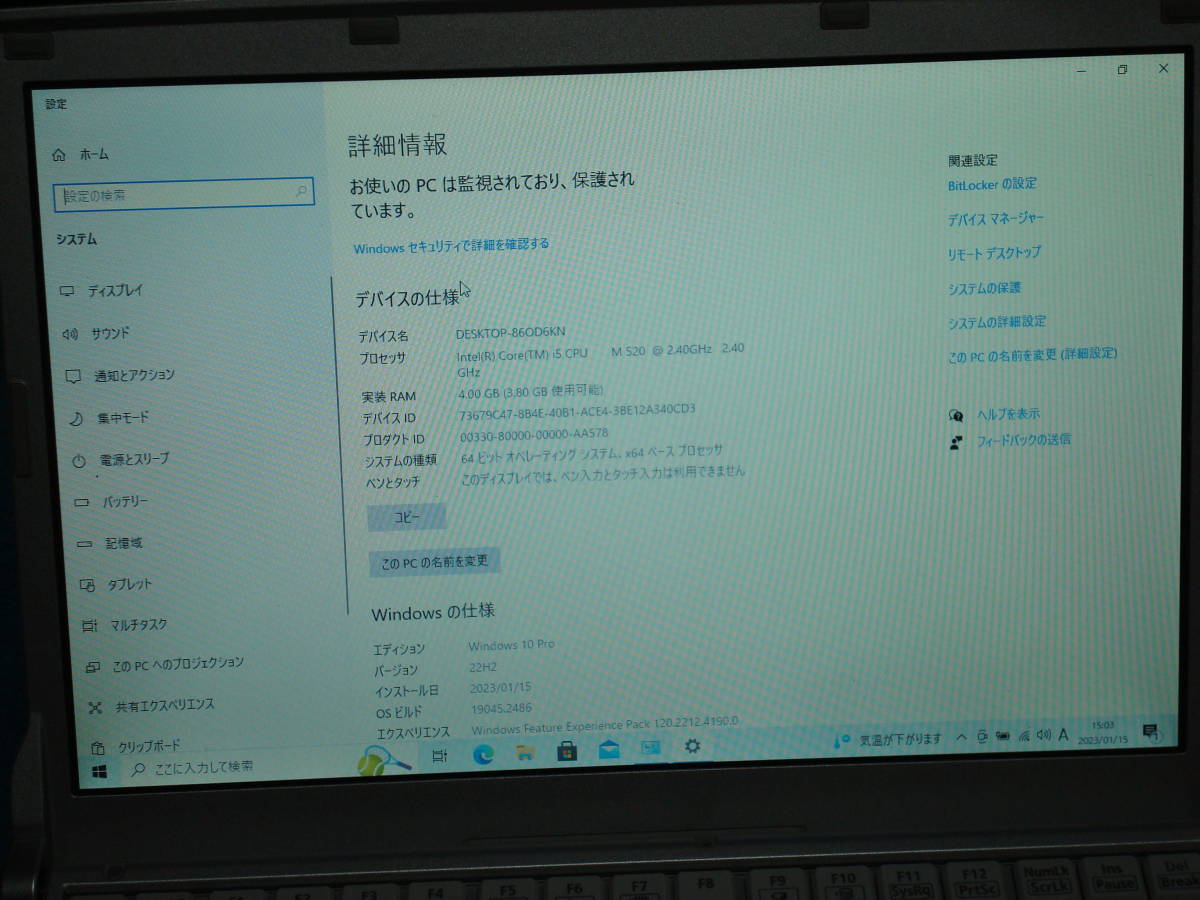Open the volume control in system tray
The image size is (1200, 900).
1044,735
